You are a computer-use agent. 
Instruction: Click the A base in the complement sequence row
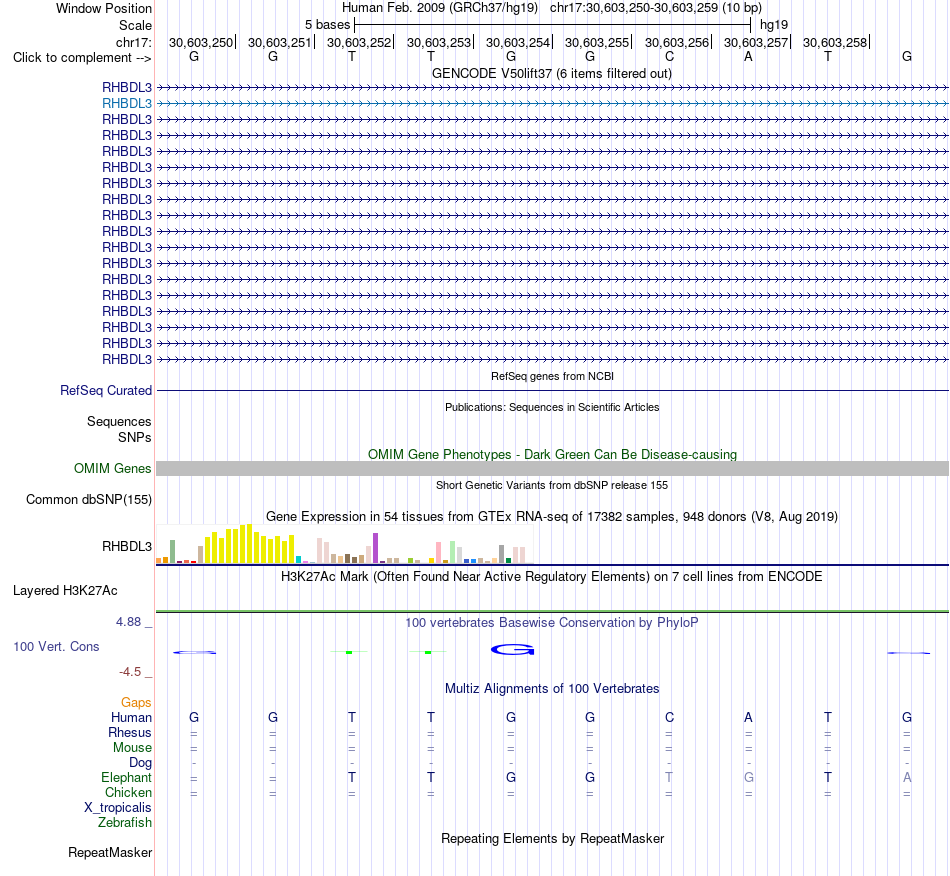pos(748,56)
